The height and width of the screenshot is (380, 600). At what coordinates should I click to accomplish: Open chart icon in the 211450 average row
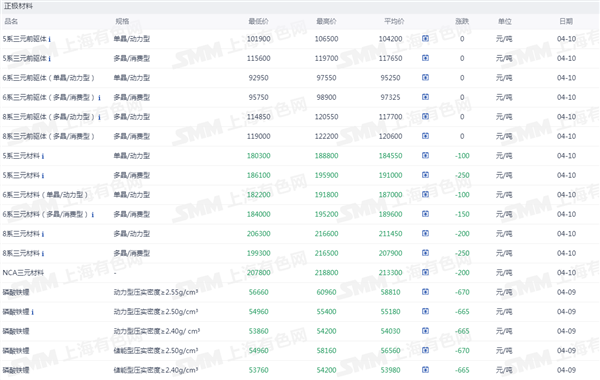[425, 233]
